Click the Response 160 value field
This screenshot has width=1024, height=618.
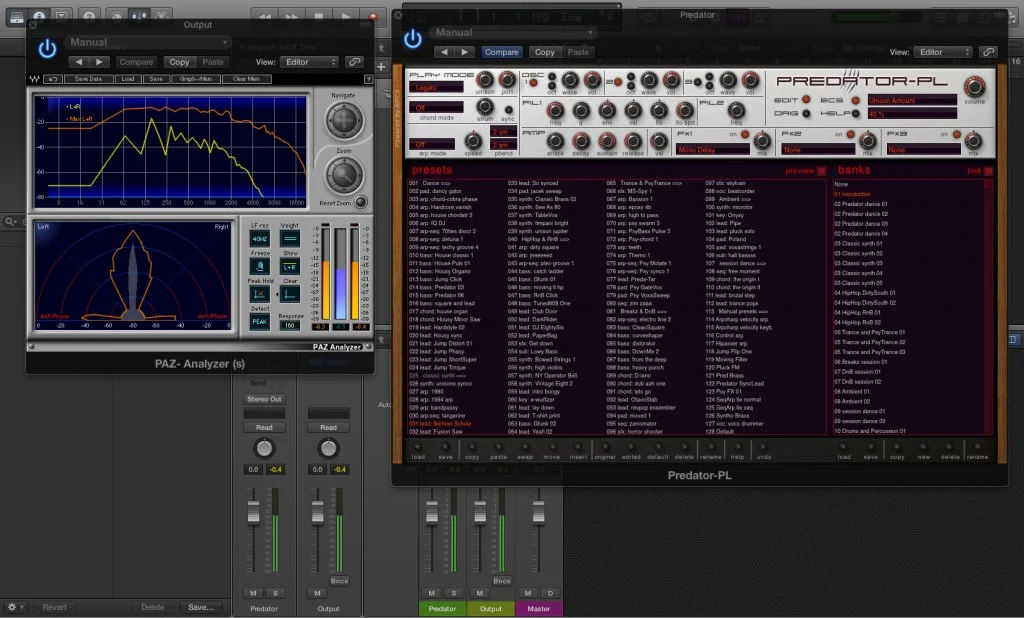click(289, 325)
